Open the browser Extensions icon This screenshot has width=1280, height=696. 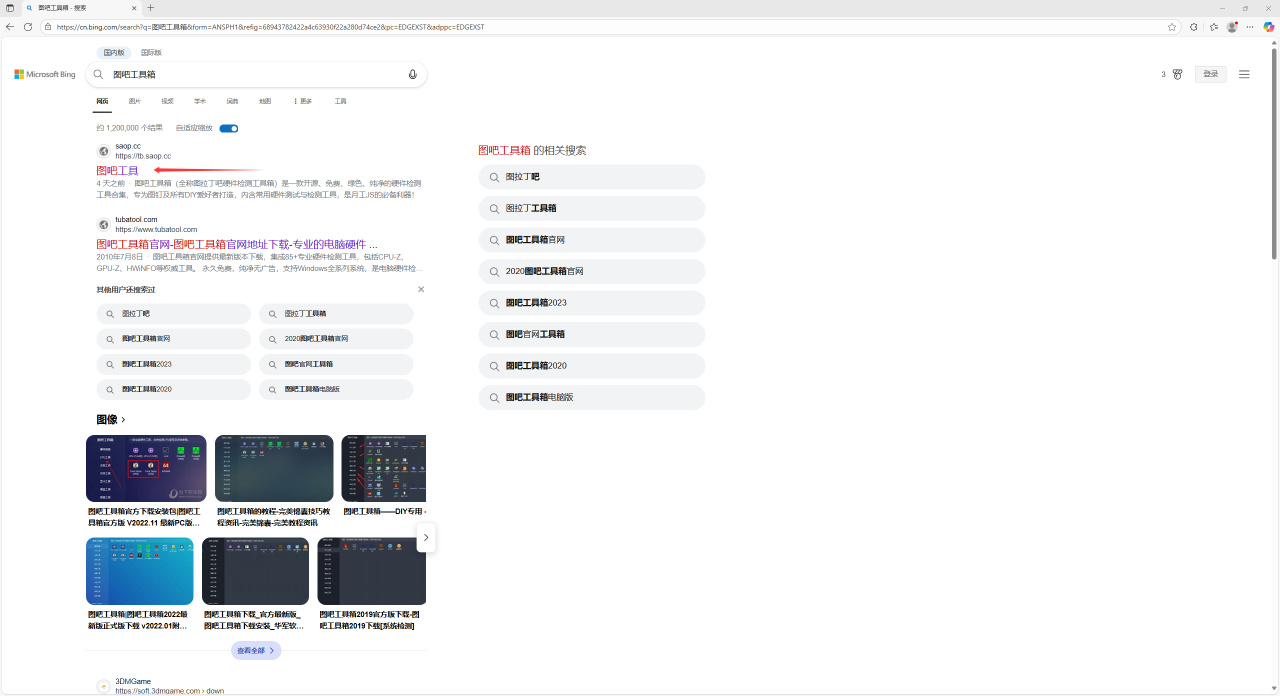point(1194,27)
